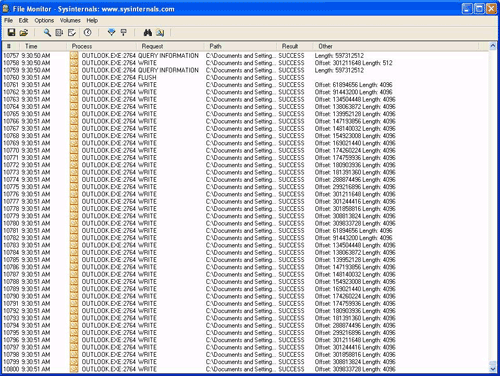Viewport: 500px width, 376px height.
Task: Click the Outlook process icon in row 10783
Action: [74, 245]
